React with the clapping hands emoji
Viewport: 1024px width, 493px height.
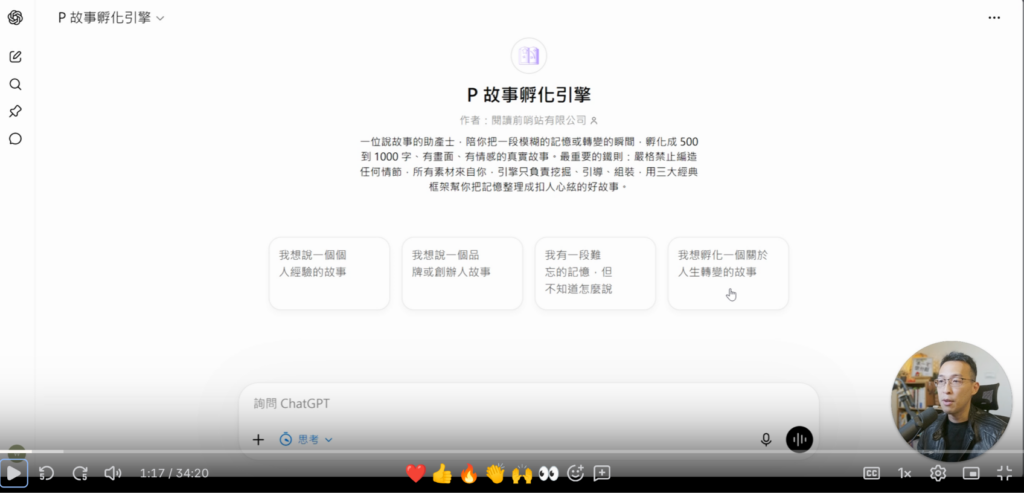click(x=496, y=473)
